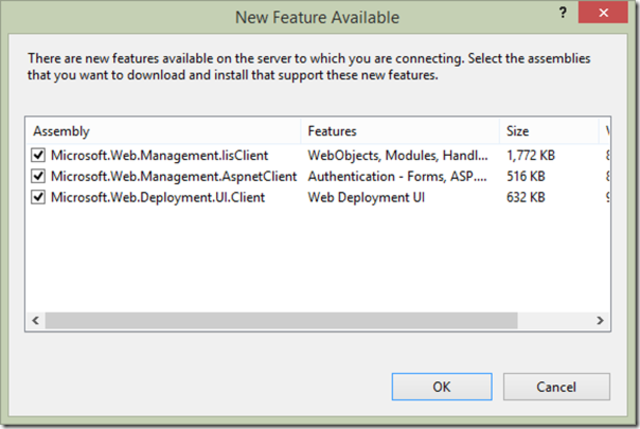Click the 516 KB size value
Image resolution: width=640 pixels, height=429 pixels.
(x=526, y=177)
